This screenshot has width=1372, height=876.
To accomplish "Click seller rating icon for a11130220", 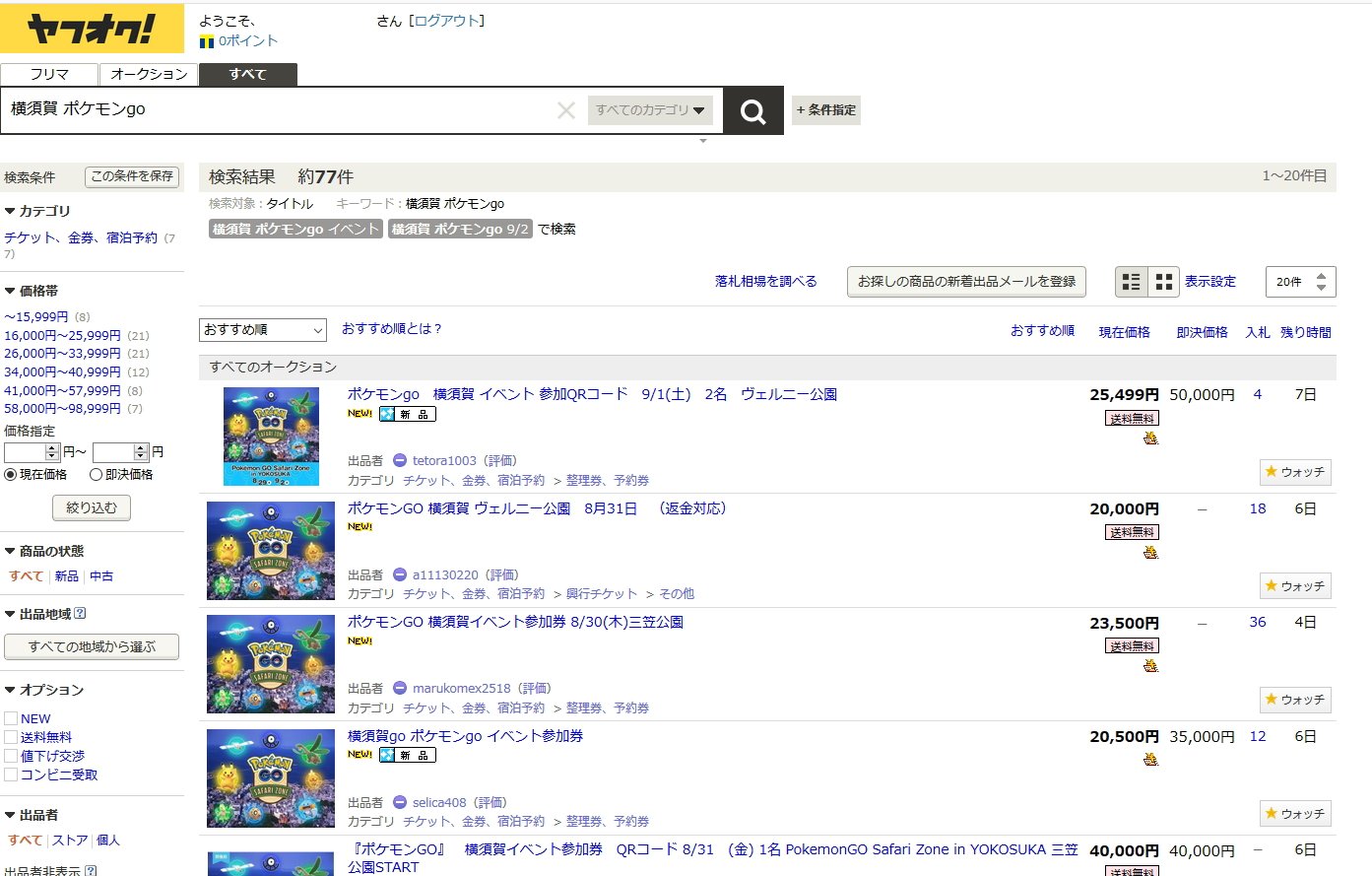I will coord(400,574).
